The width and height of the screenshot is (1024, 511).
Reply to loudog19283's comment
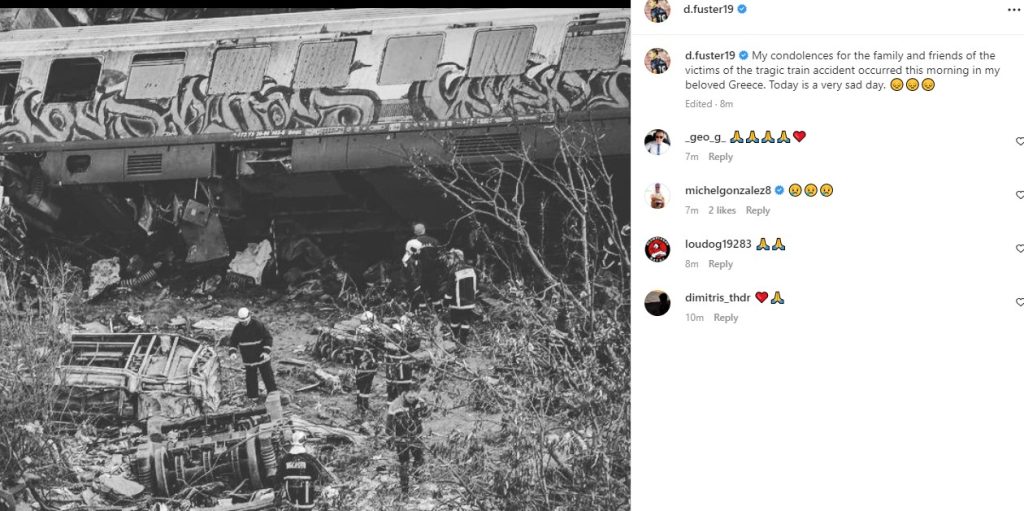pyautogui.click(x=720, y=264)
